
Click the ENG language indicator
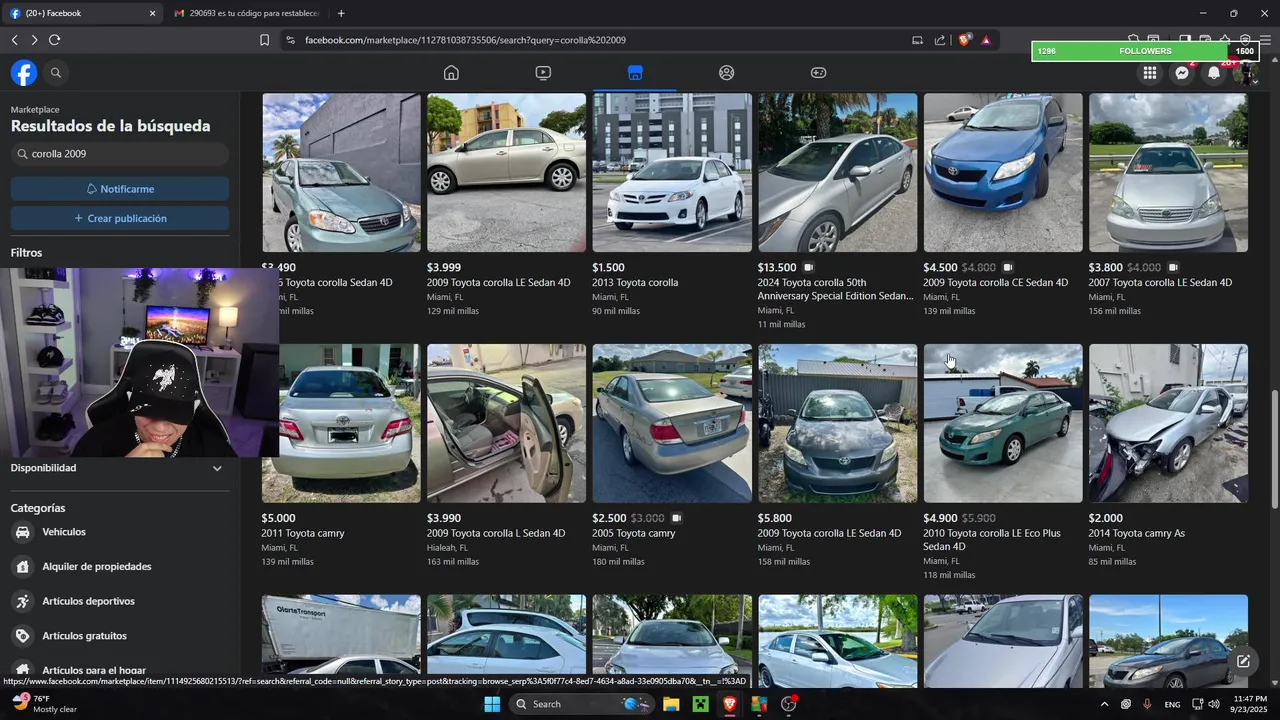[1172, 704]
